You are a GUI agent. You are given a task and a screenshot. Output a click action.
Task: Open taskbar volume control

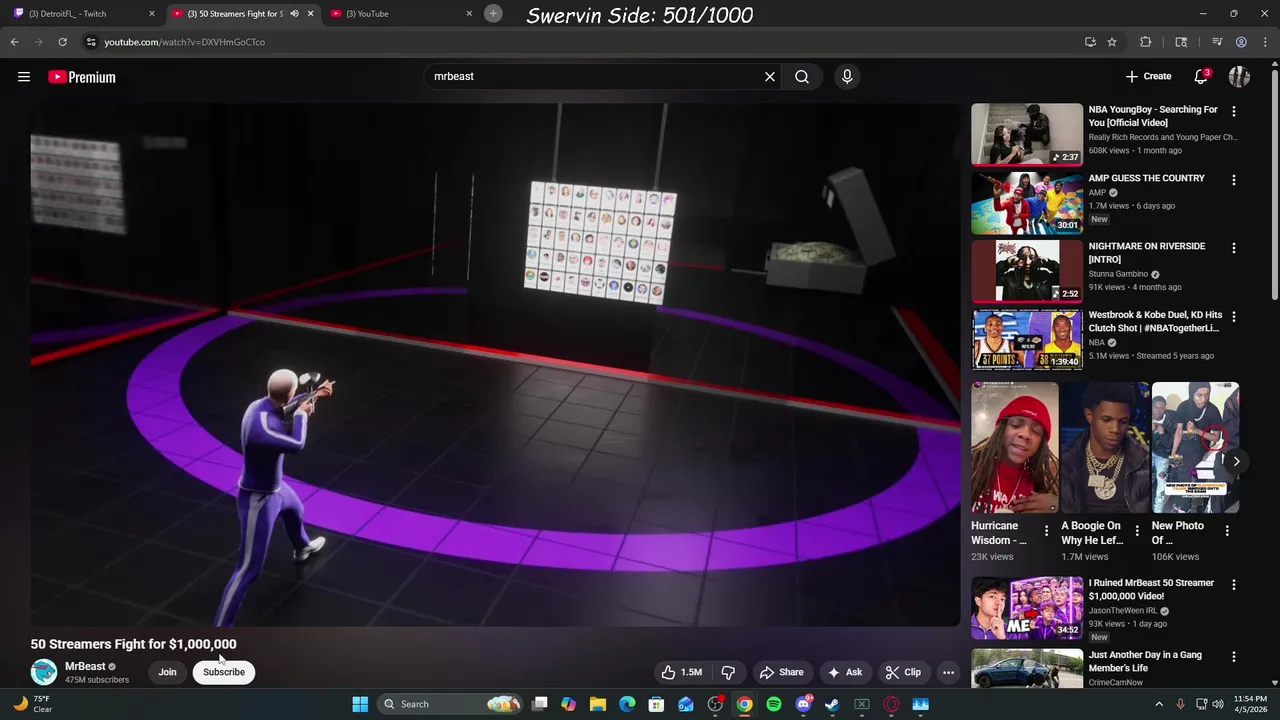coord(1220,704)
